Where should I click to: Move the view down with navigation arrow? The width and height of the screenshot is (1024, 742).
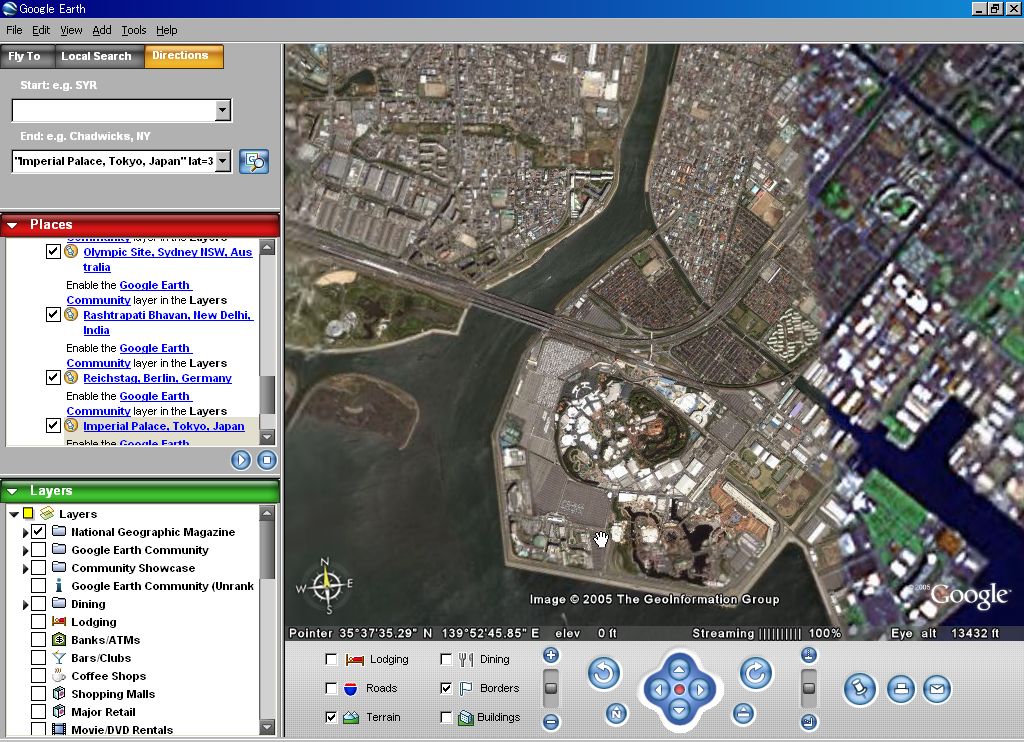pos(679,710)
